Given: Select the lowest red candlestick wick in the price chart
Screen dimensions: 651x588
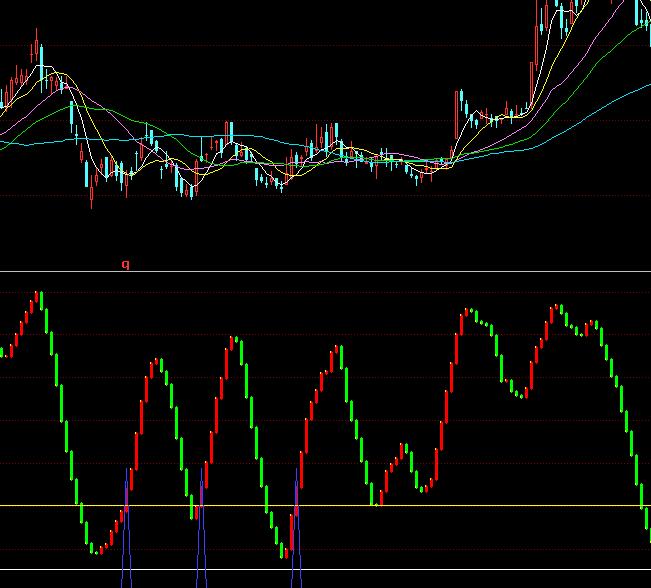Looking at the screenshot, I should [x=92, y=198].
